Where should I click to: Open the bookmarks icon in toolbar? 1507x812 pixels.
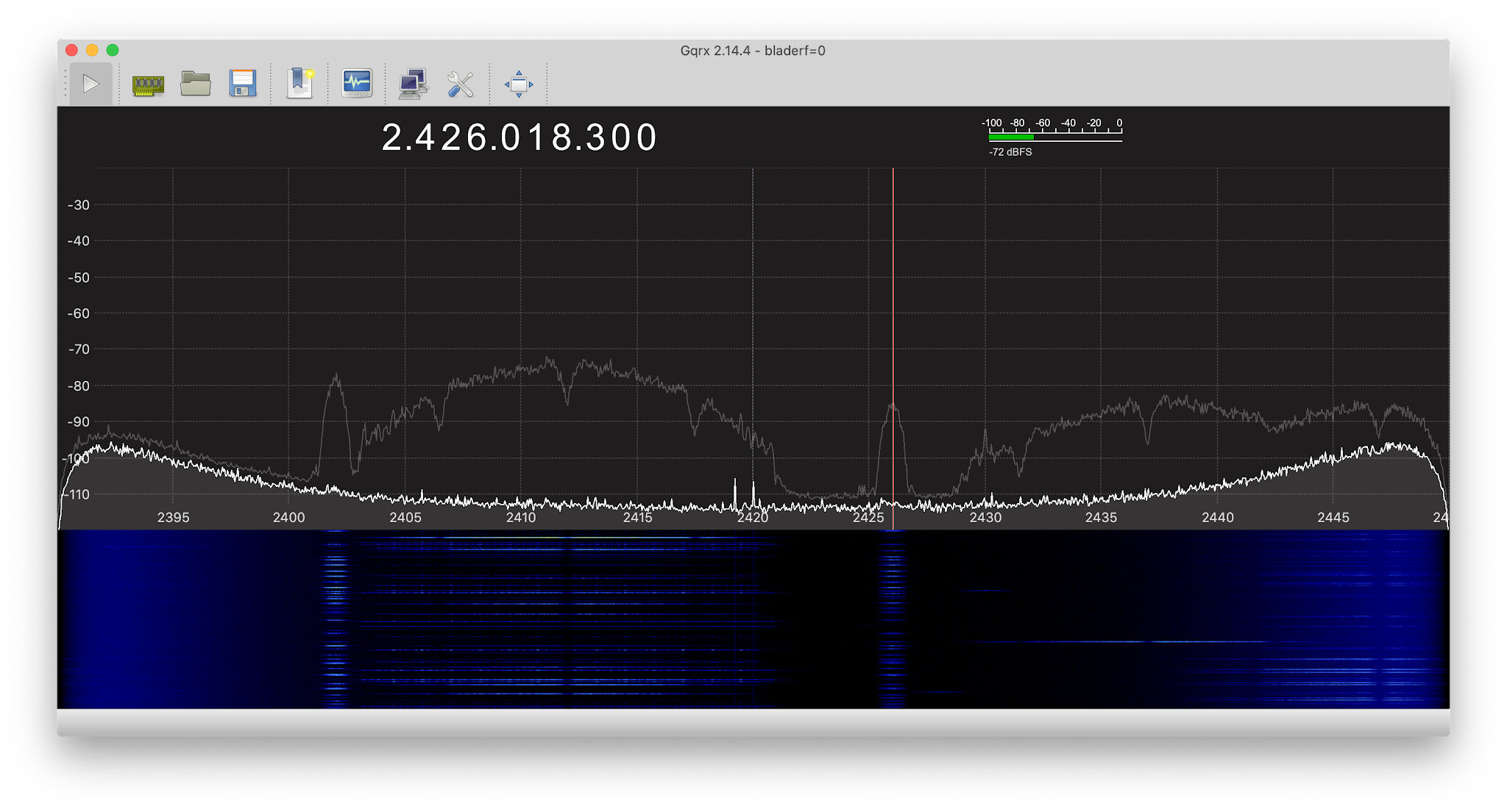300,84
